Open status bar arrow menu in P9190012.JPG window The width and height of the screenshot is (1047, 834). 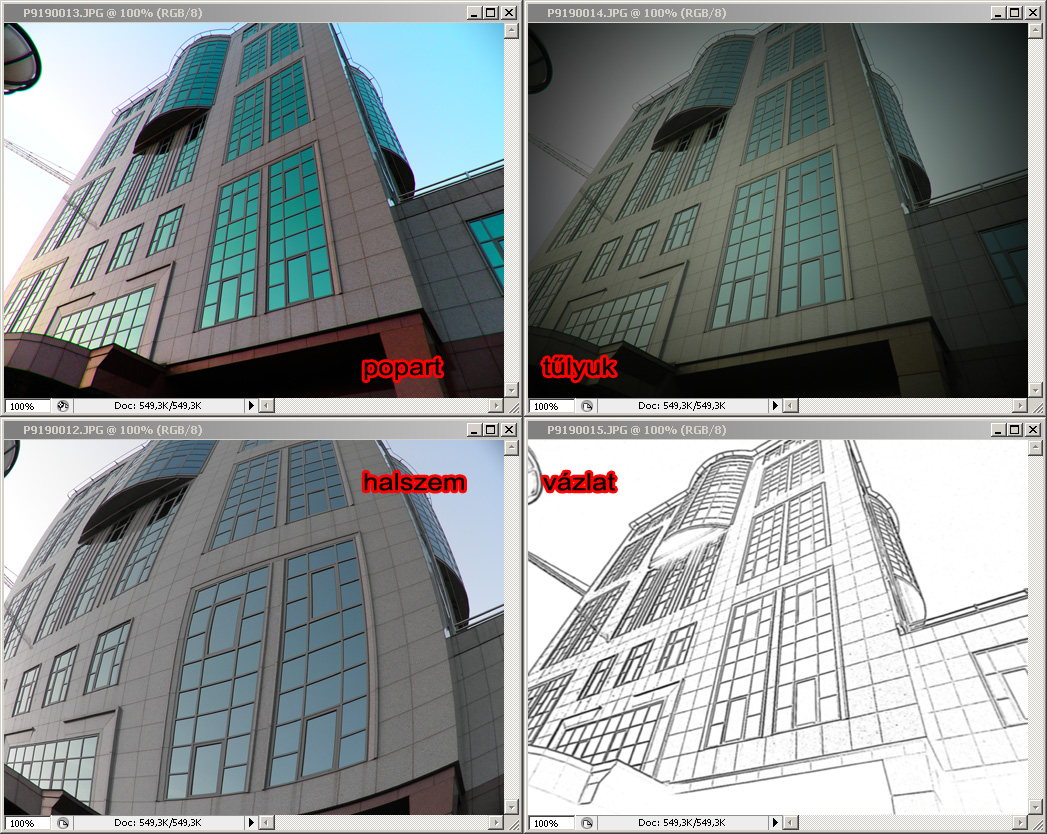click(x=251, y=823)
